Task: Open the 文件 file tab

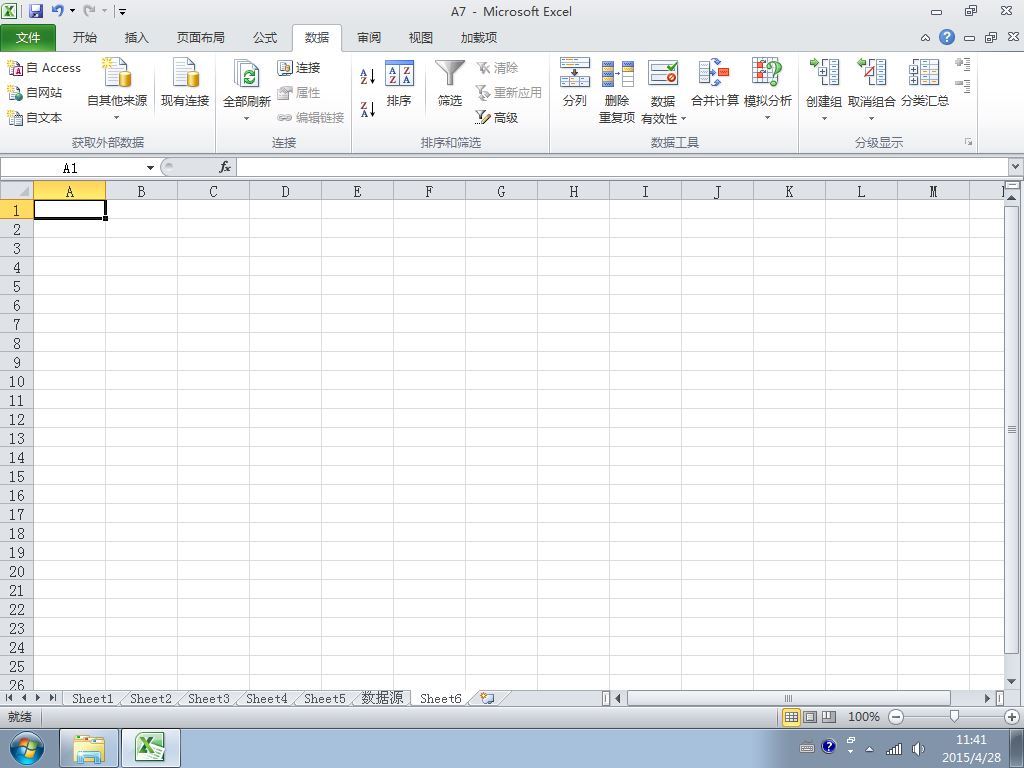Action: (27, 38)
